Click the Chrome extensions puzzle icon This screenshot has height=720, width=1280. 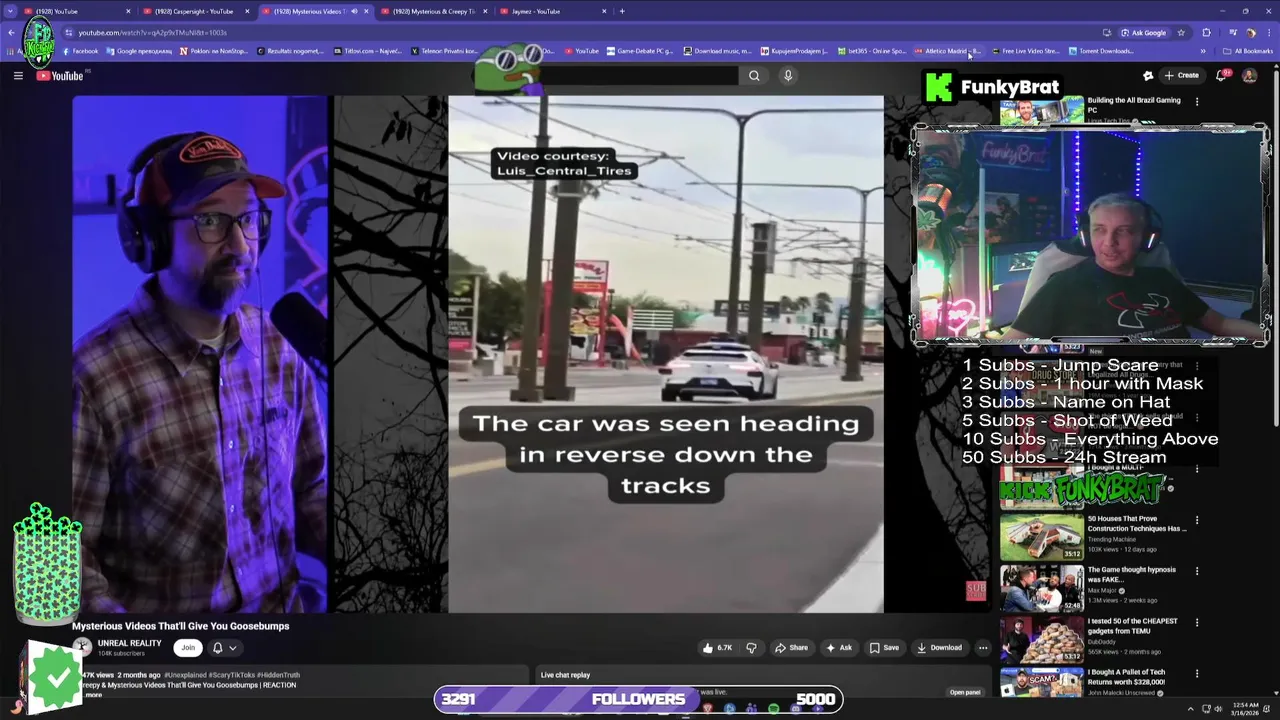(x=1206, y=33)
